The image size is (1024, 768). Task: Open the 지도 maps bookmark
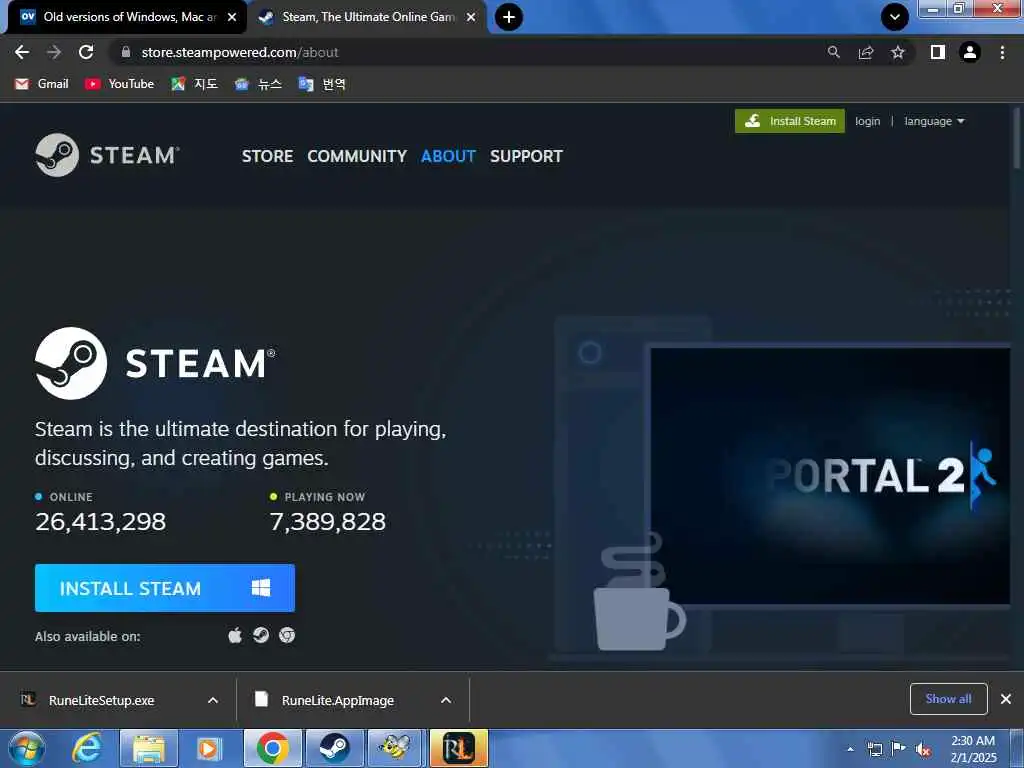click(194, 84)
